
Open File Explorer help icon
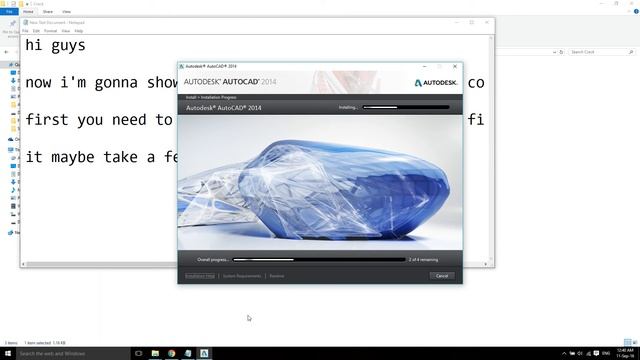(x=636, y=11)
